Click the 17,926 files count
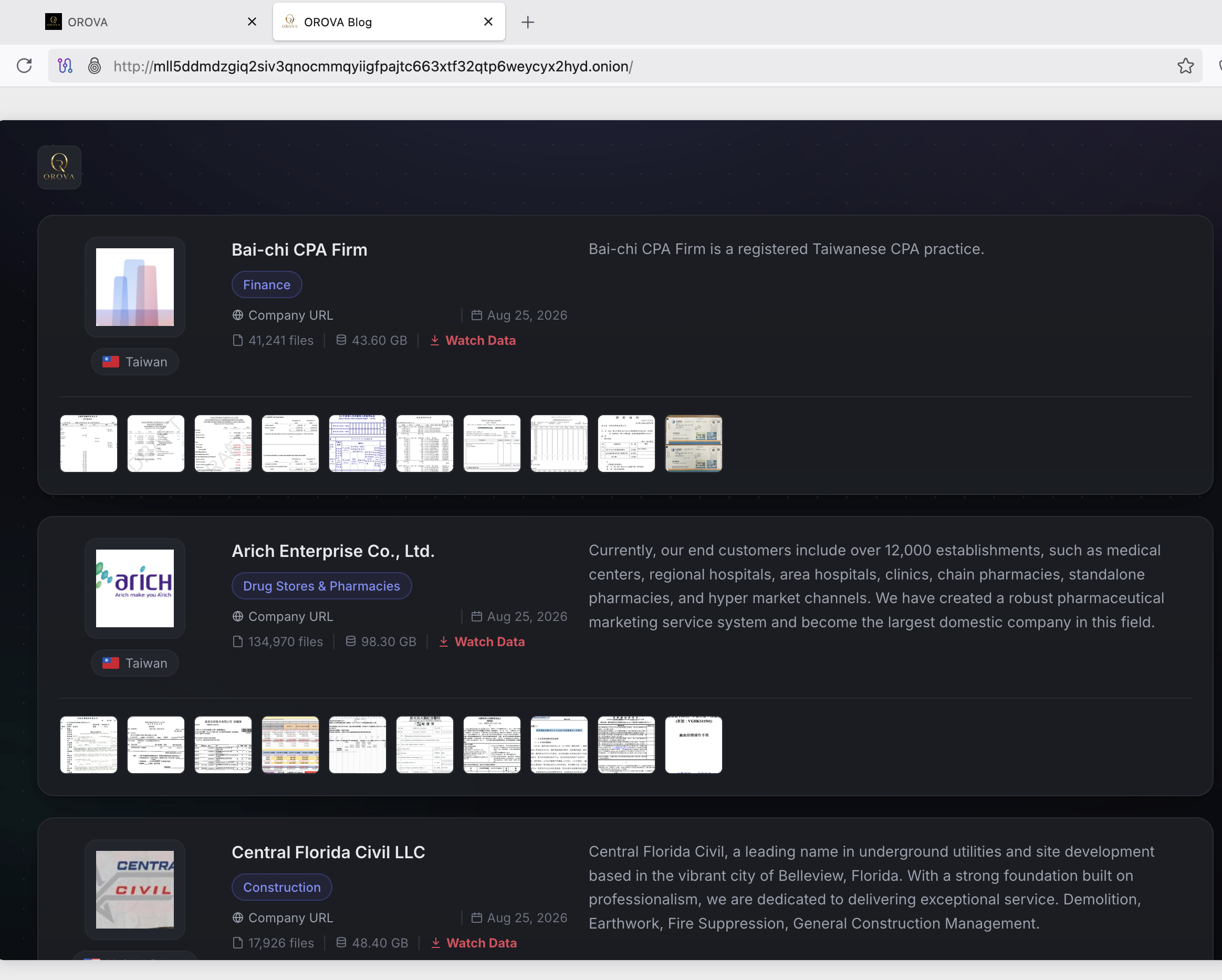The image size is (1222, 980). [x=273, y=943]
